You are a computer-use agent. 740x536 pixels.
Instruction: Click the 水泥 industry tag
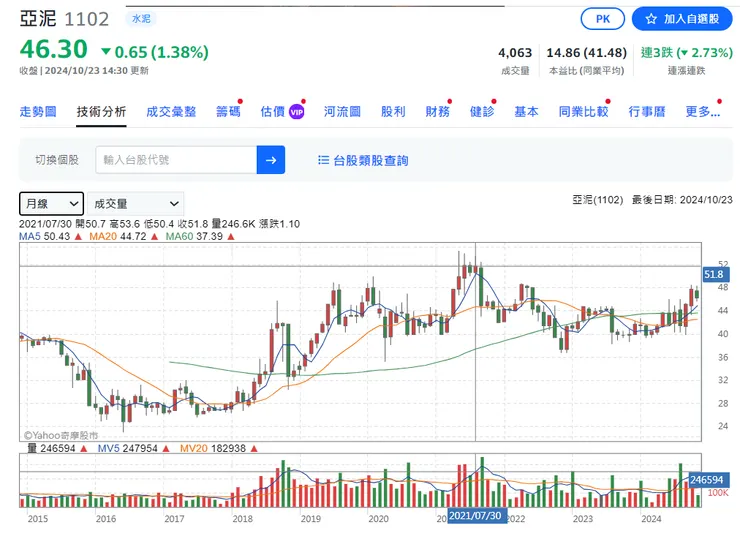pyautogui.click(x=141, y=19)
